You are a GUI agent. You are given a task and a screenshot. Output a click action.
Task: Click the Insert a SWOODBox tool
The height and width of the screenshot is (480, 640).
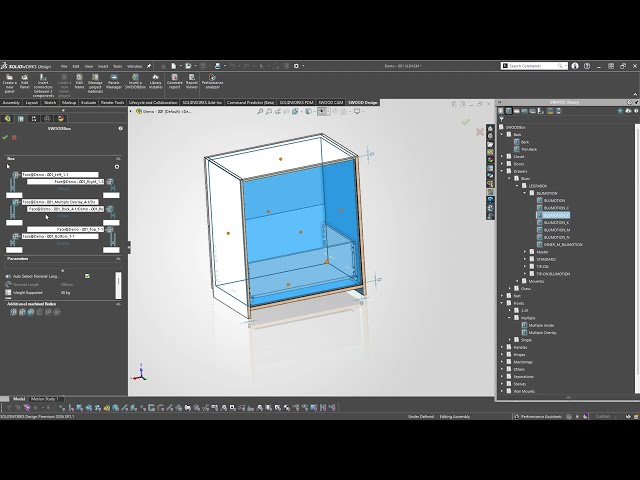pyautogui.click(x=135, y=82)
